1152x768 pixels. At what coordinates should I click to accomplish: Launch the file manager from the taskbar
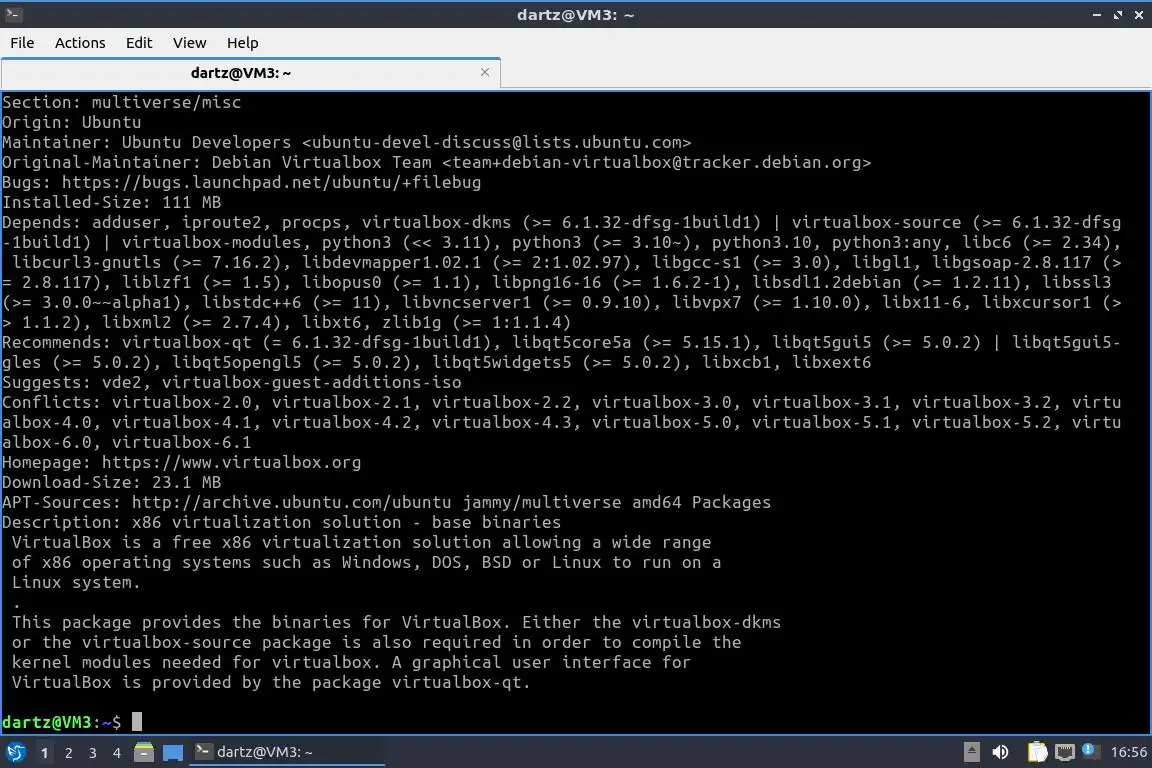(x=144, y=752)
